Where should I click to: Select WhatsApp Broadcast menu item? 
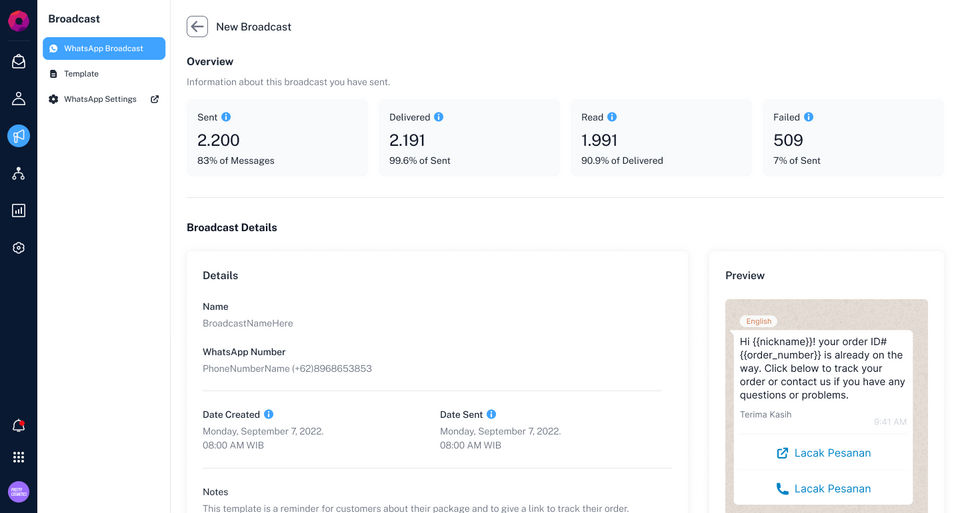click(x=103, y=48)
